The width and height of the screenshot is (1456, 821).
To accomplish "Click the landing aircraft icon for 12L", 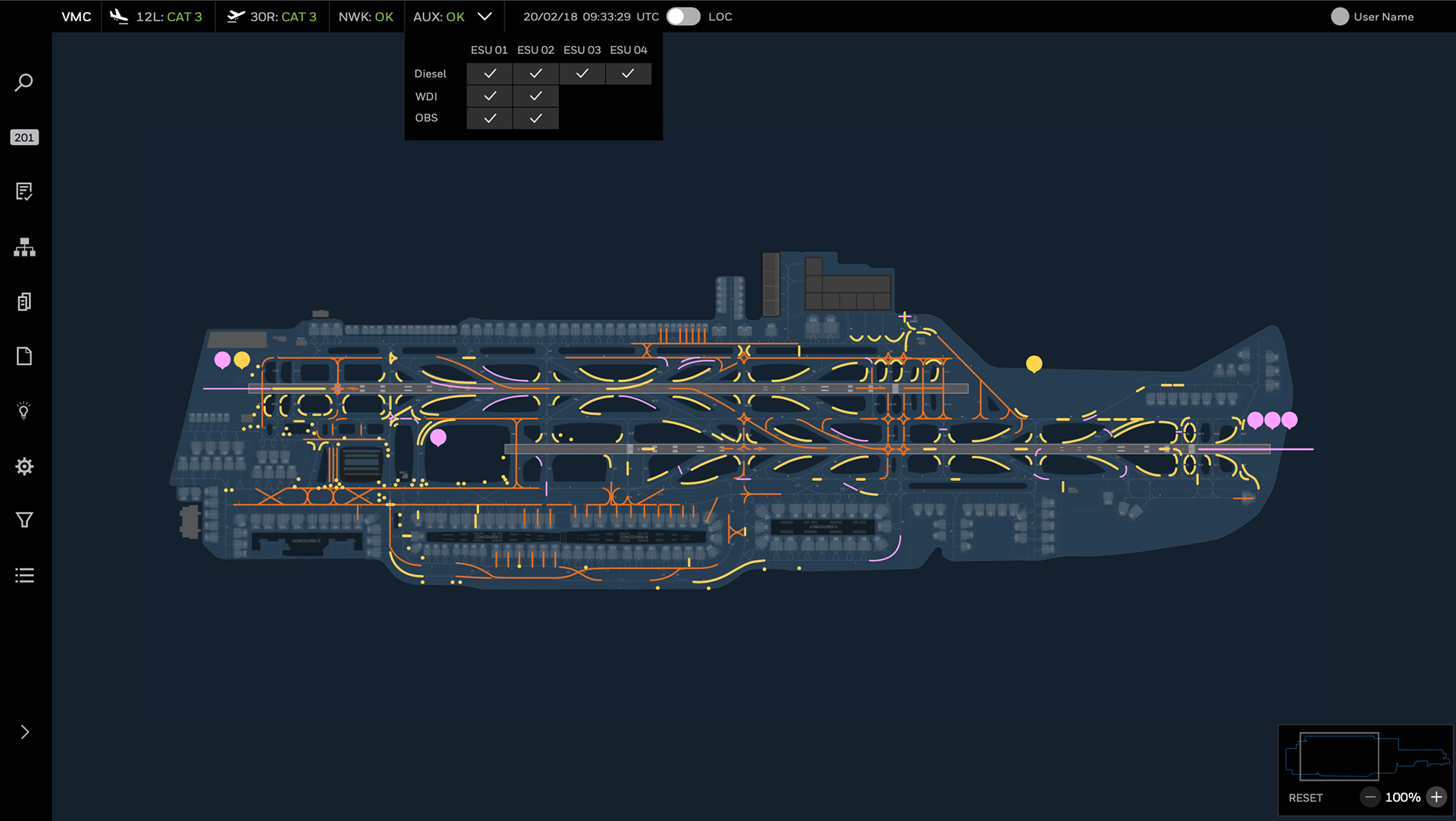I will point(119,16).
